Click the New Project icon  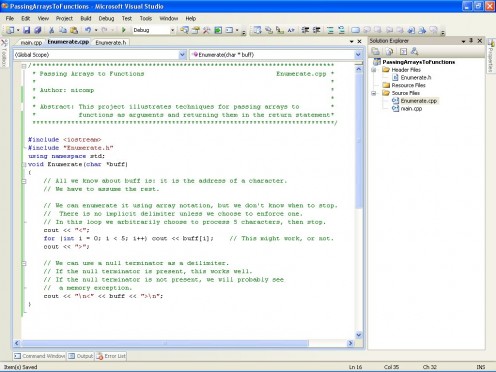[x=10, y=30]
